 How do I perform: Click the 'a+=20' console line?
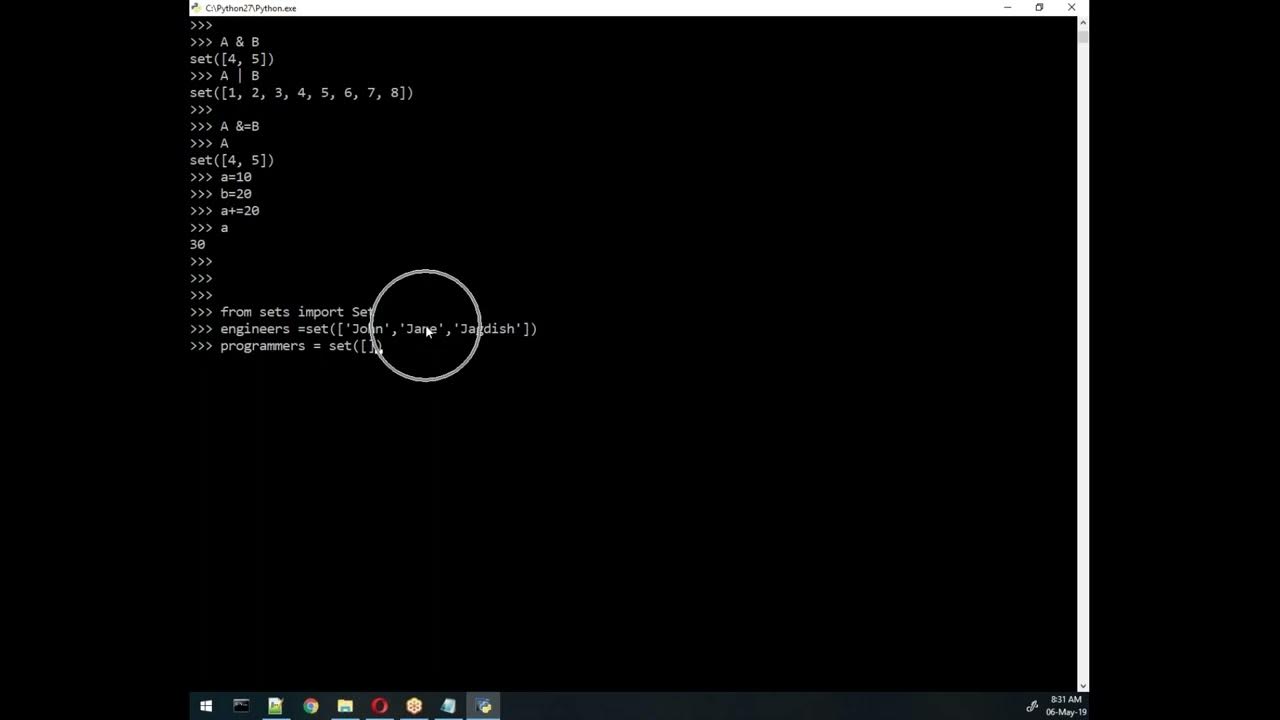[x=224, y=211]
